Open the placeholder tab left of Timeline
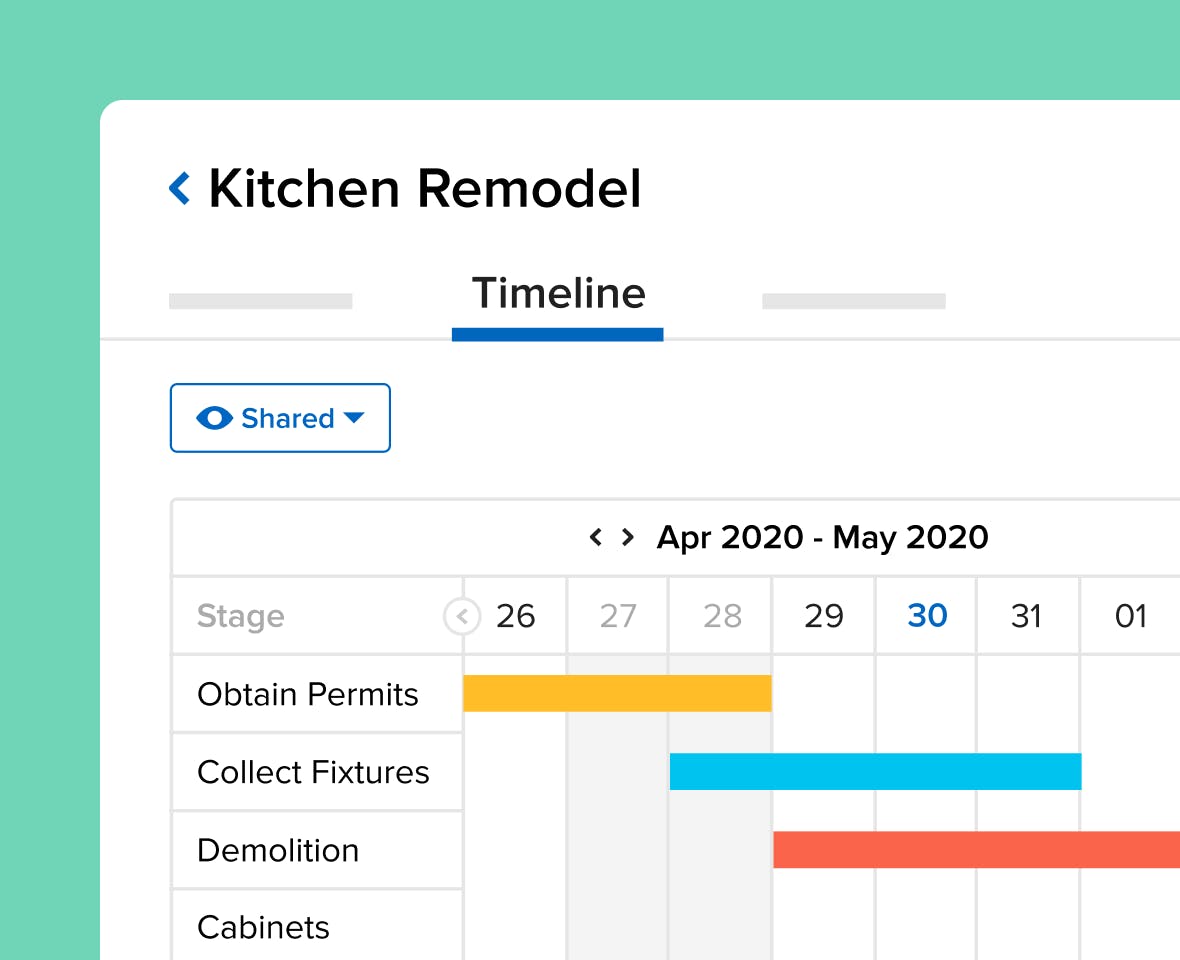Viewport: 1180px width, 960px height. pos(260,301)
